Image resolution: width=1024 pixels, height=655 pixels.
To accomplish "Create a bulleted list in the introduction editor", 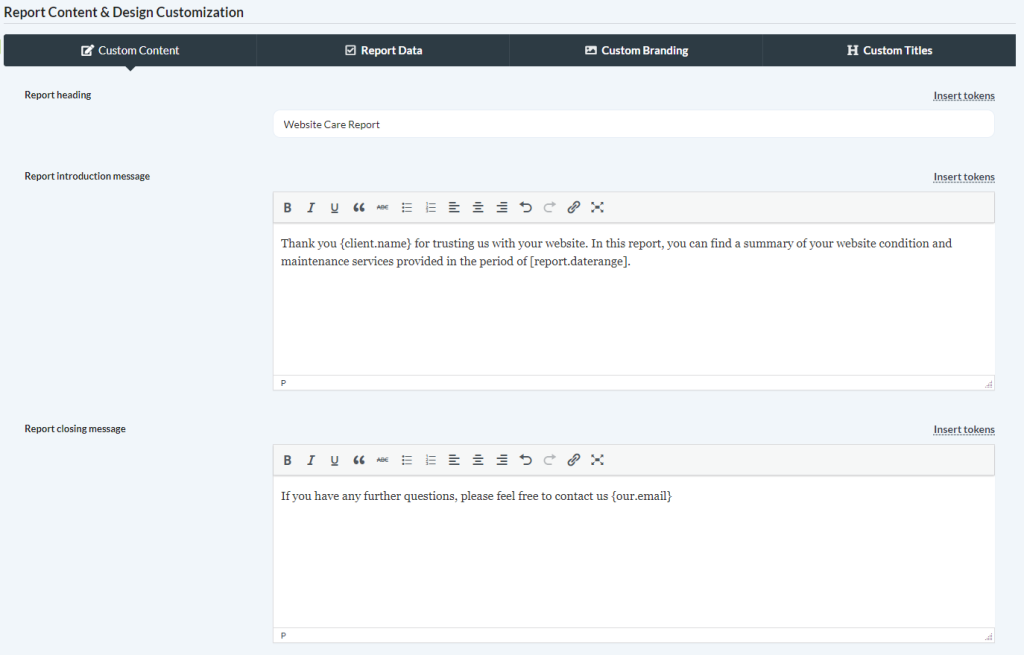I will point(406,207).
